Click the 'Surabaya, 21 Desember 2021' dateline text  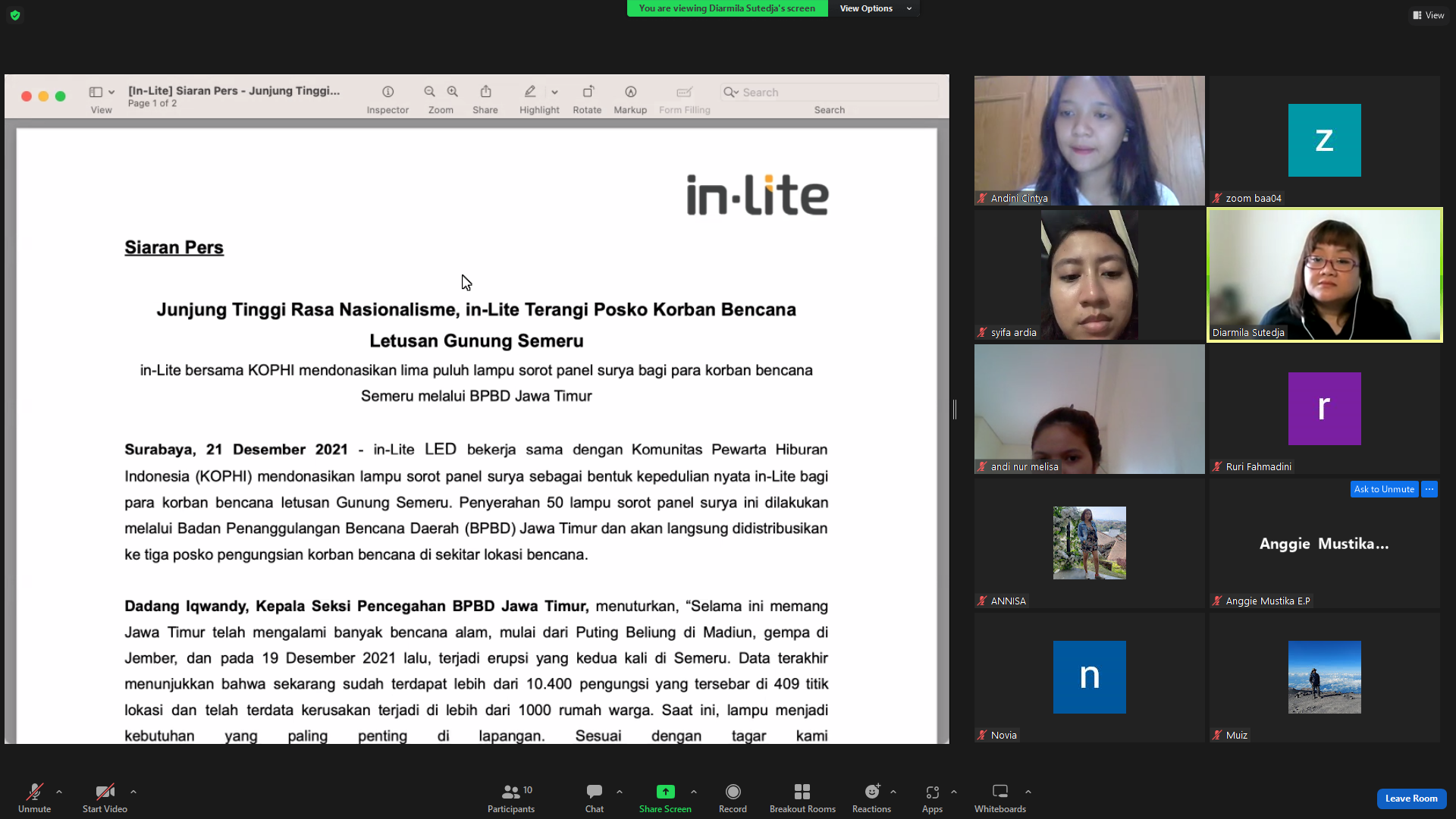[236, 450]
